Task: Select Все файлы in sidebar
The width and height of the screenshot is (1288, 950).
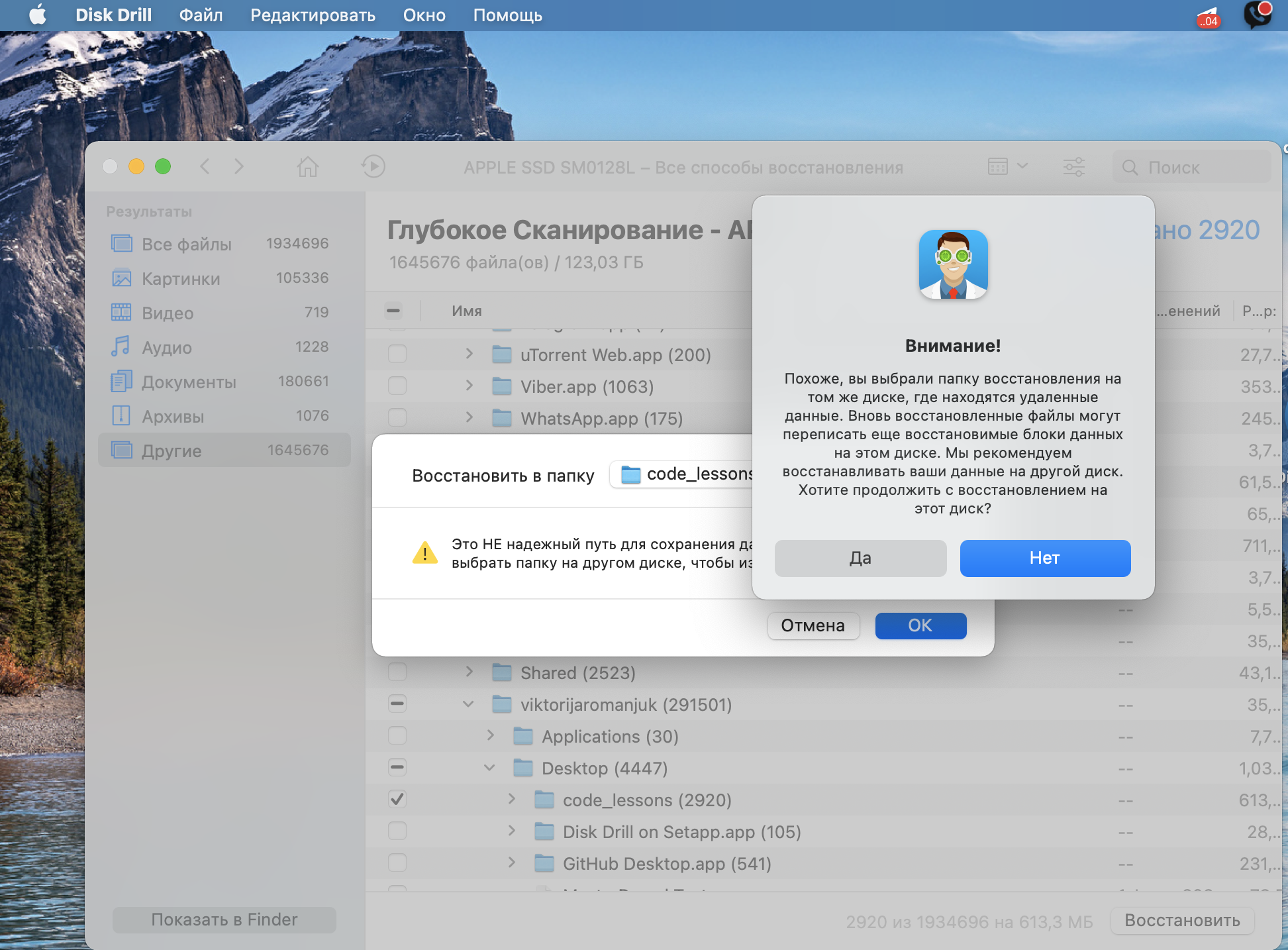Action: point(224,244)
